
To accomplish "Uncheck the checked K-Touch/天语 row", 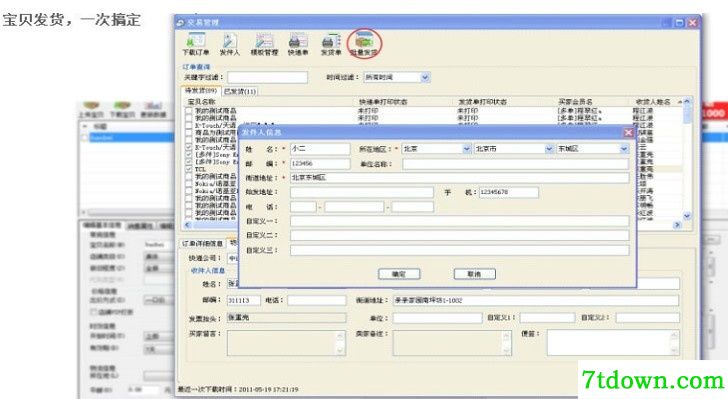I will 188,147.
